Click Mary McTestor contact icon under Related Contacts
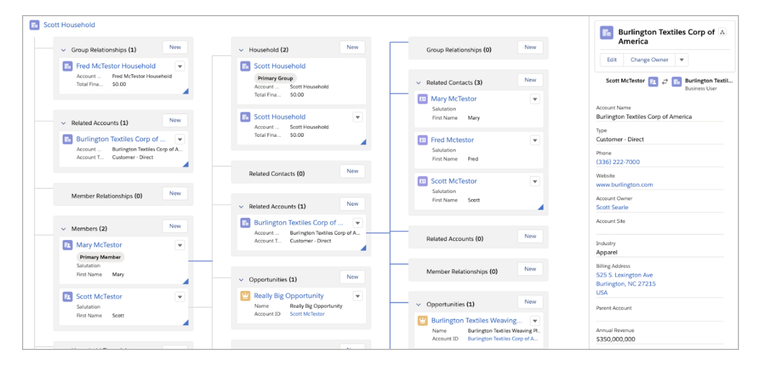Viewport: 768px width, 372px height. [x=422, y=99]
